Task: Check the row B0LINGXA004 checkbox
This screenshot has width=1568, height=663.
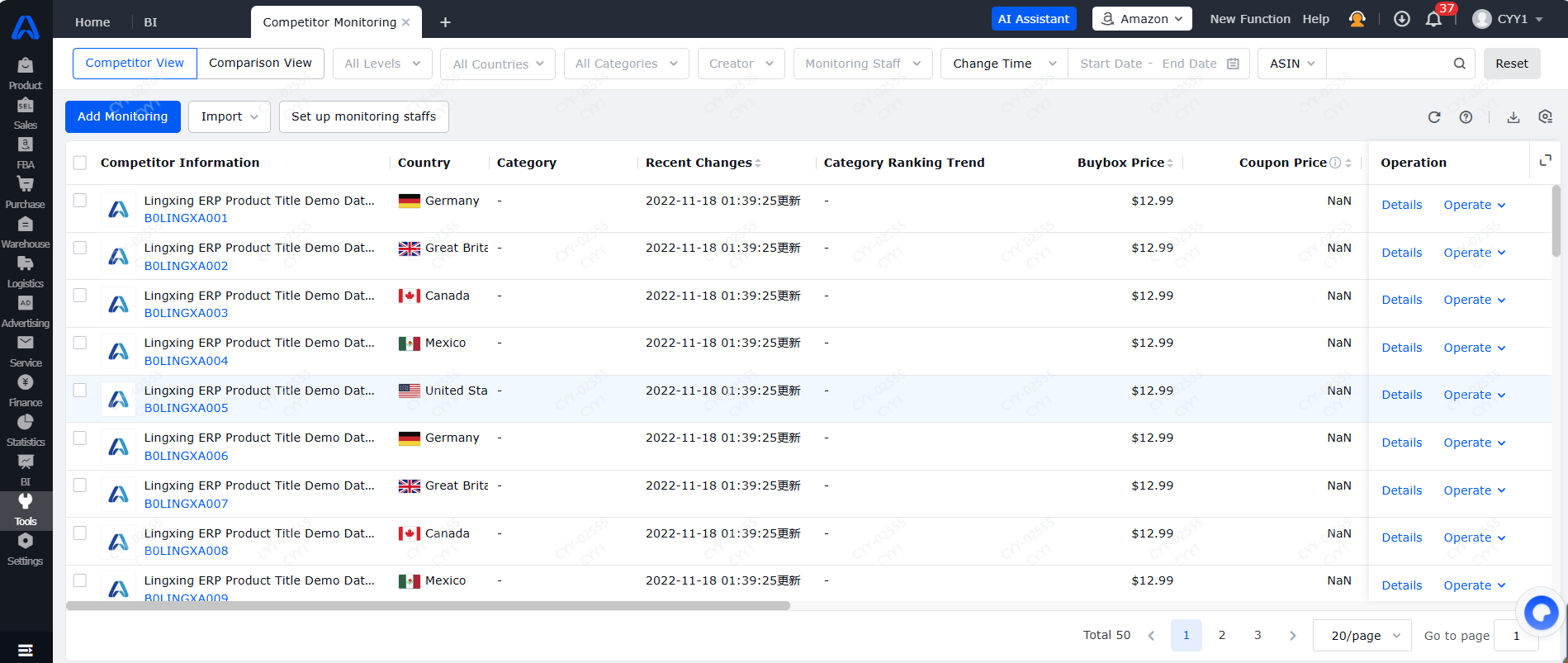Action: click(x=80, y=343)
